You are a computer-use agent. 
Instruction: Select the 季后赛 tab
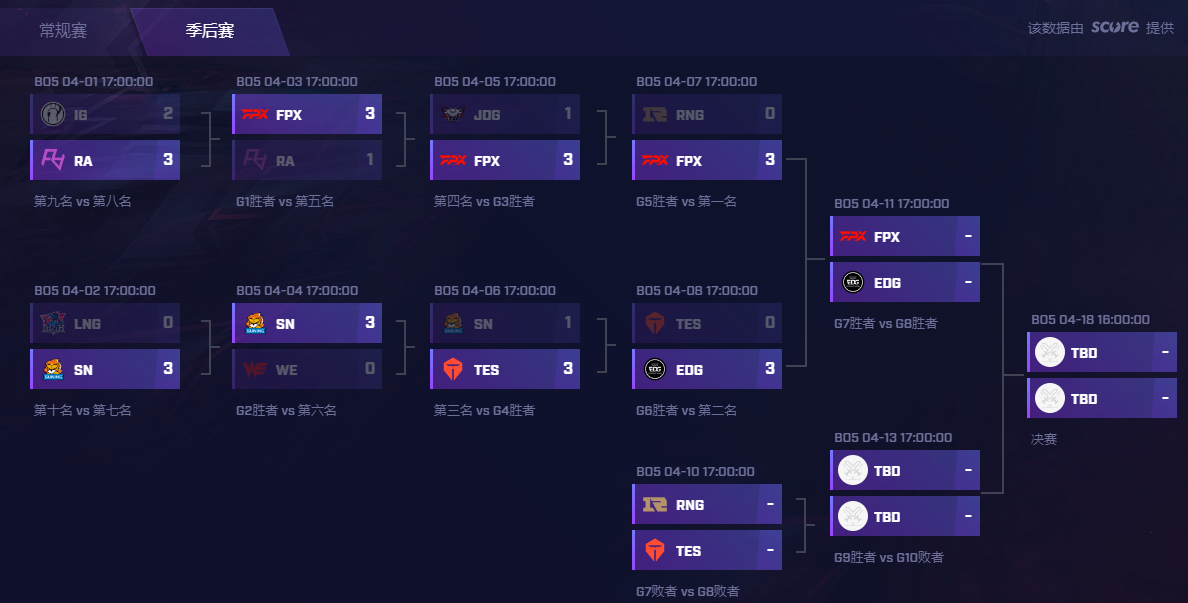210,31
